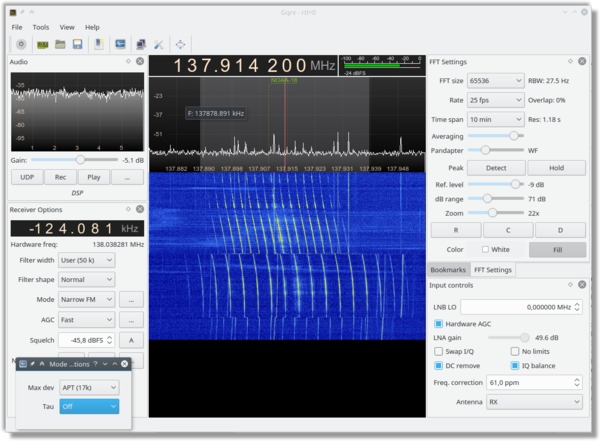This screenshot has height=441, width=600.
Task: Check the White color checkbox
Action: (485, 250)
